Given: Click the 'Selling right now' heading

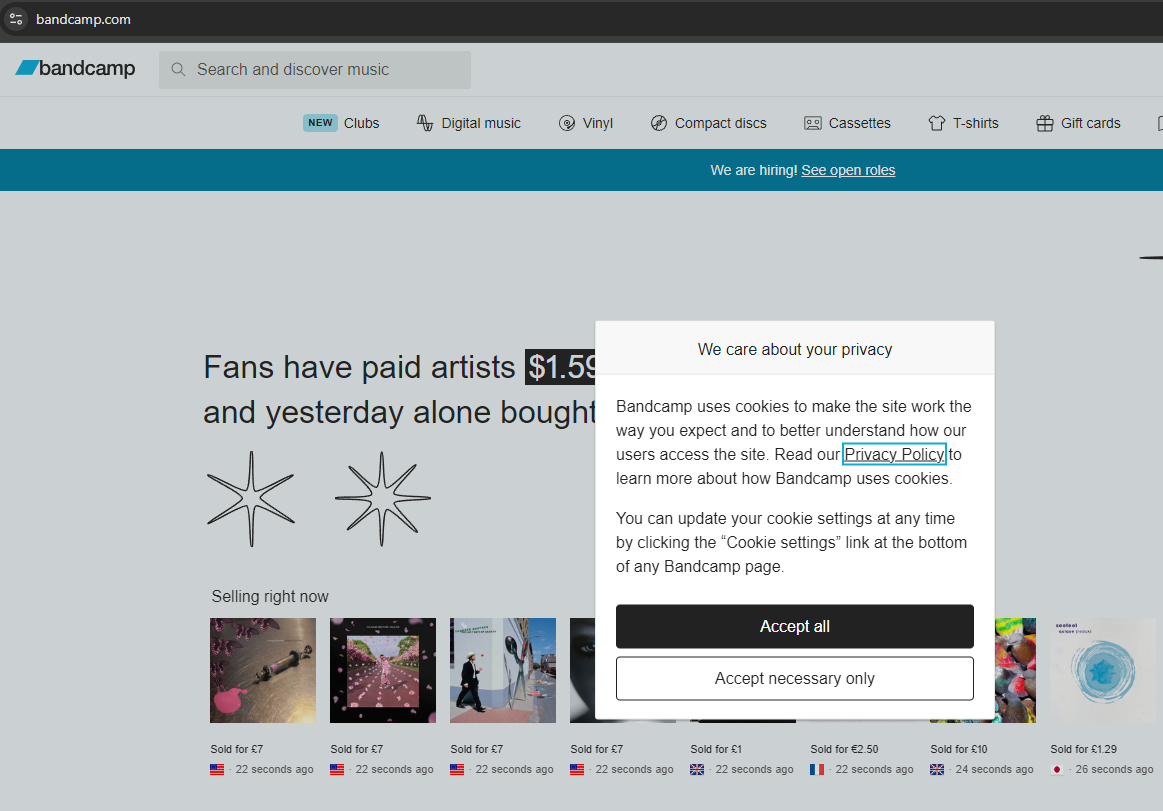Looking at the screenshot, I should [270, 597].
